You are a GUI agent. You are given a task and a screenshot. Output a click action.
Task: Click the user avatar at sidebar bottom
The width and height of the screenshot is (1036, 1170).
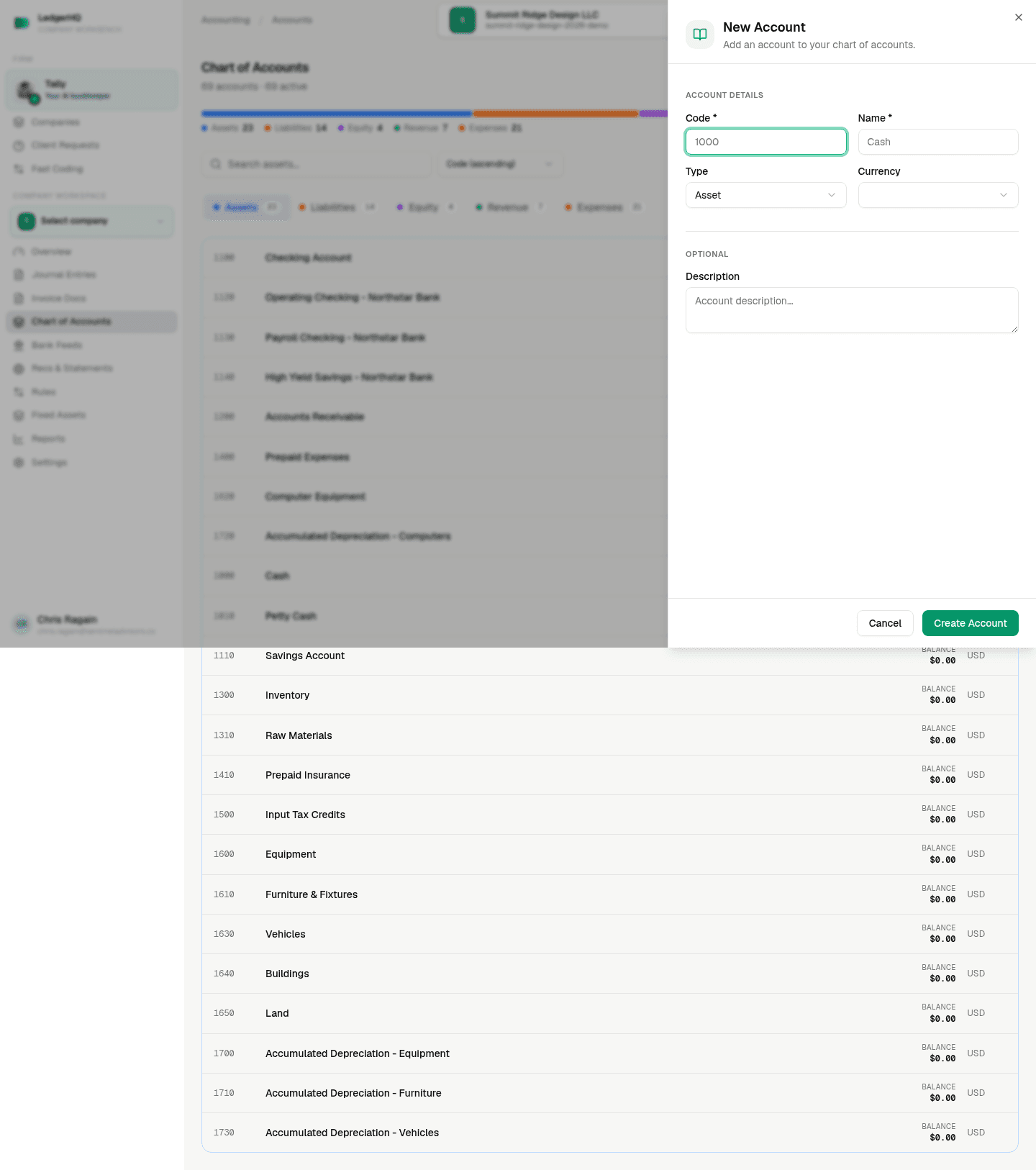pyautogui.click(x=22, y=624)
